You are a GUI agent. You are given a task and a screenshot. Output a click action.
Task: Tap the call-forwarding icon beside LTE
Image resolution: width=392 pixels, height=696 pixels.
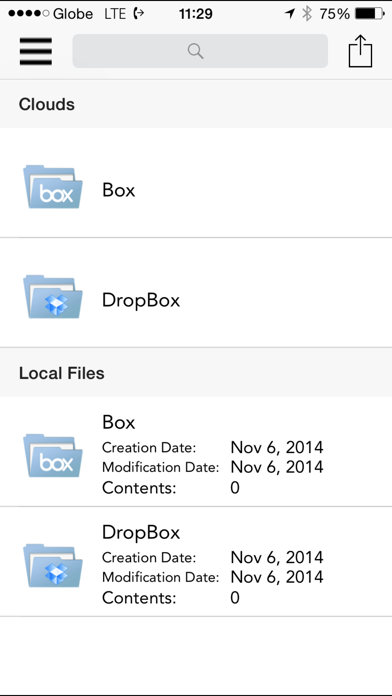pos(139,14)
